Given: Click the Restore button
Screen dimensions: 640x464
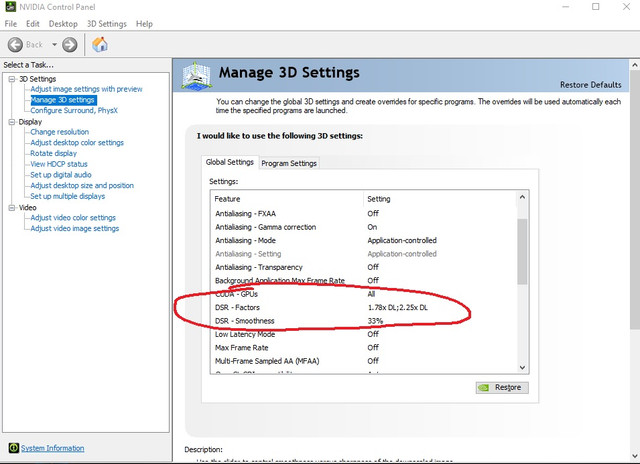Looking at the screenshot, I should [x=502, y=387].
